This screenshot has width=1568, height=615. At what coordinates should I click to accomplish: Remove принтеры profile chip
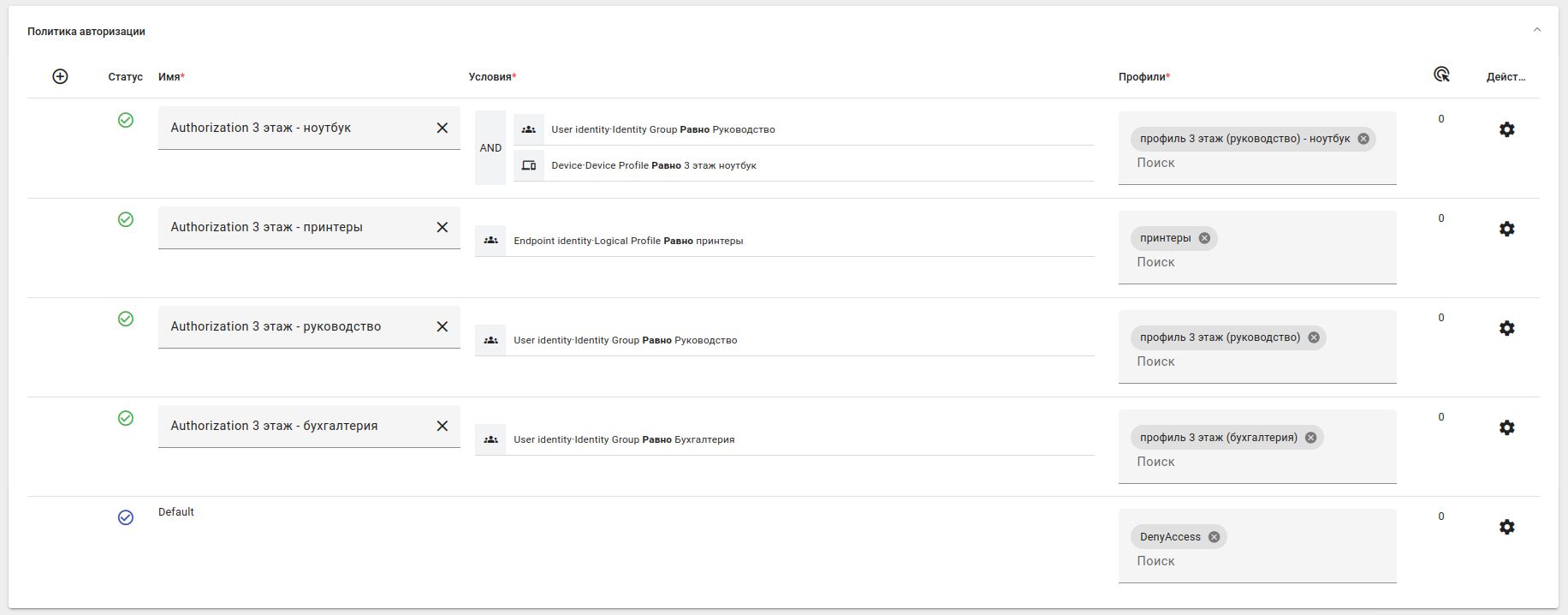click(x=1204, y=238)
